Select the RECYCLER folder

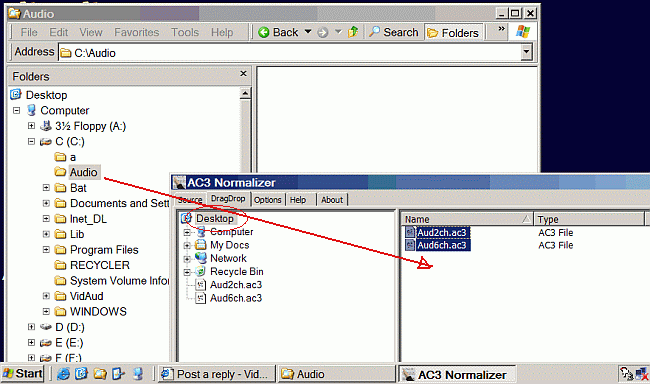pos(99,265)
